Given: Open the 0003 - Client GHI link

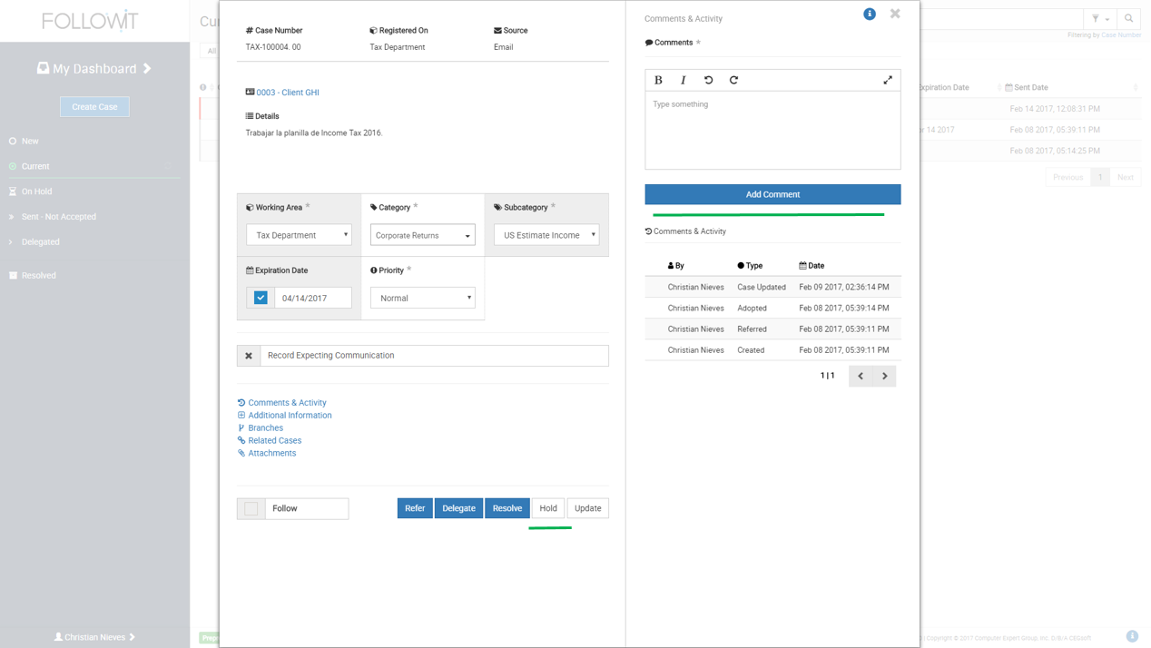Looking at the screenshot, I should pyautogui.click(x=287, y=91).
